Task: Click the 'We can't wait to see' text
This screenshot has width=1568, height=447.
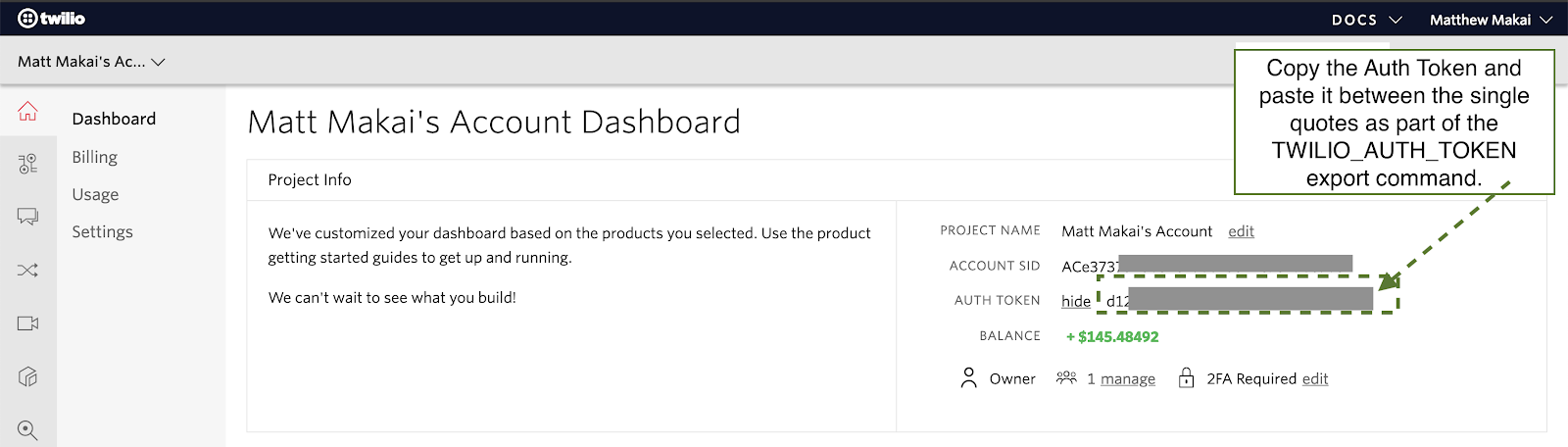Action: (x=392, y=297)
